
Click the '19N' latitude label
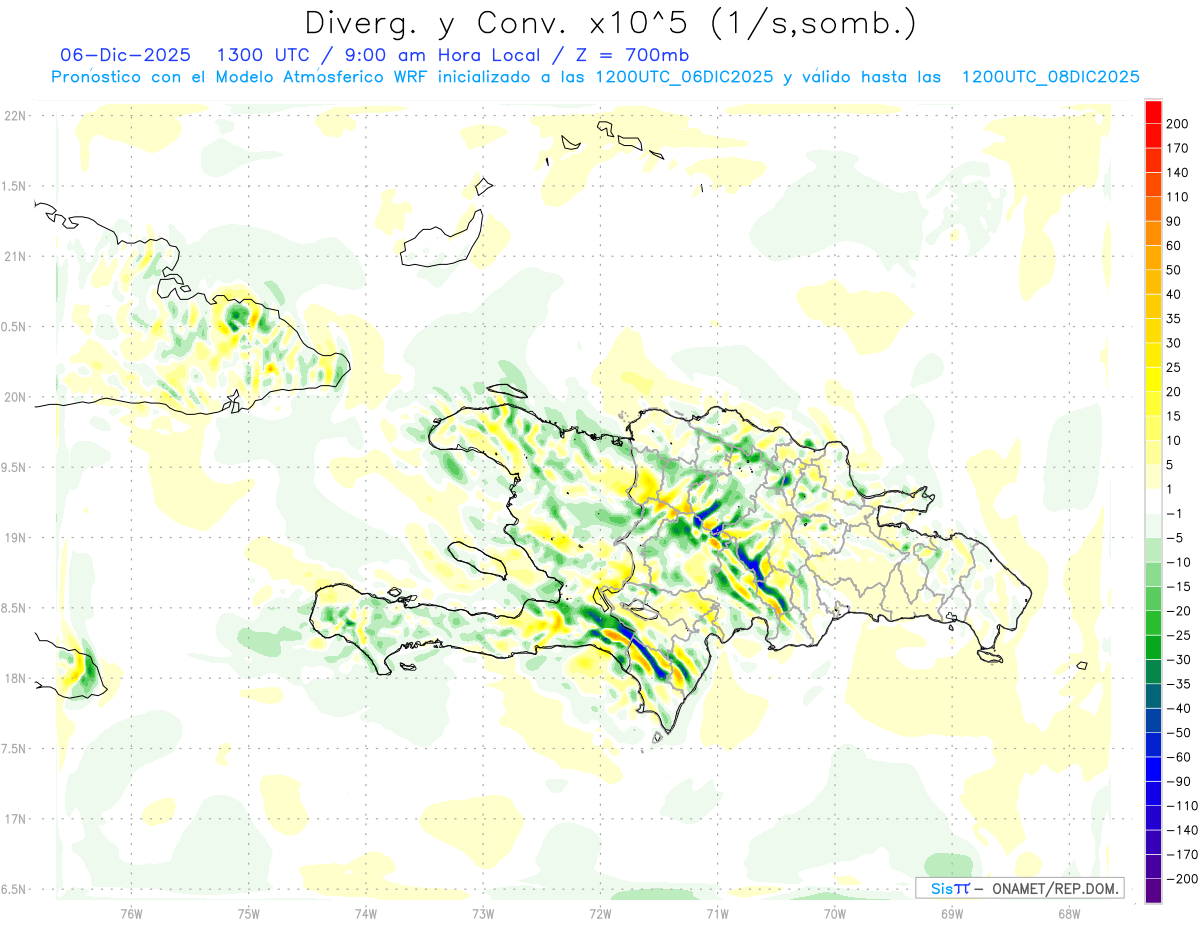[x=14, y=537]
